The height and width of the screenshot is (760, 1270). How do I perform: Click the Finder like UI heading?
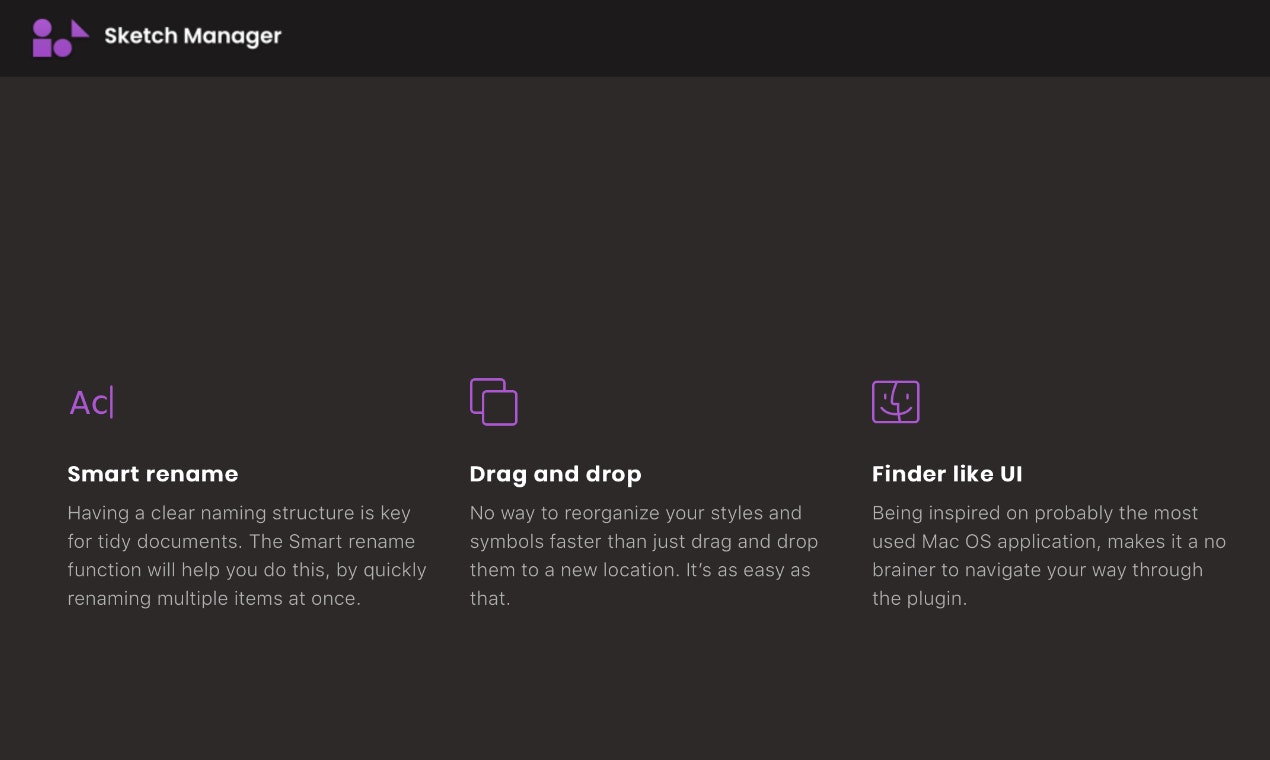[x=947, y=474]
